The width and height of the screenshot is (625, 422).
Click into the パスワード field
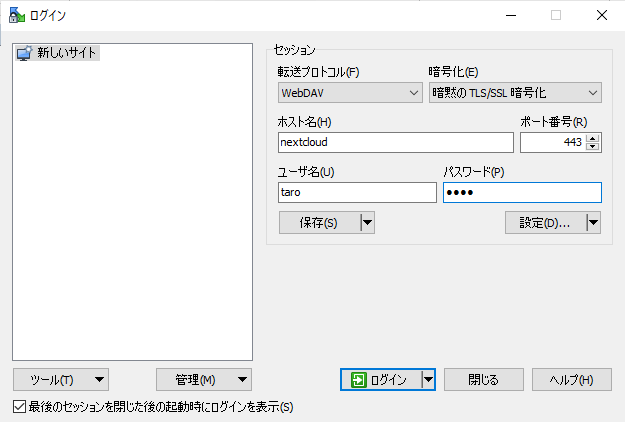point(522,192)
